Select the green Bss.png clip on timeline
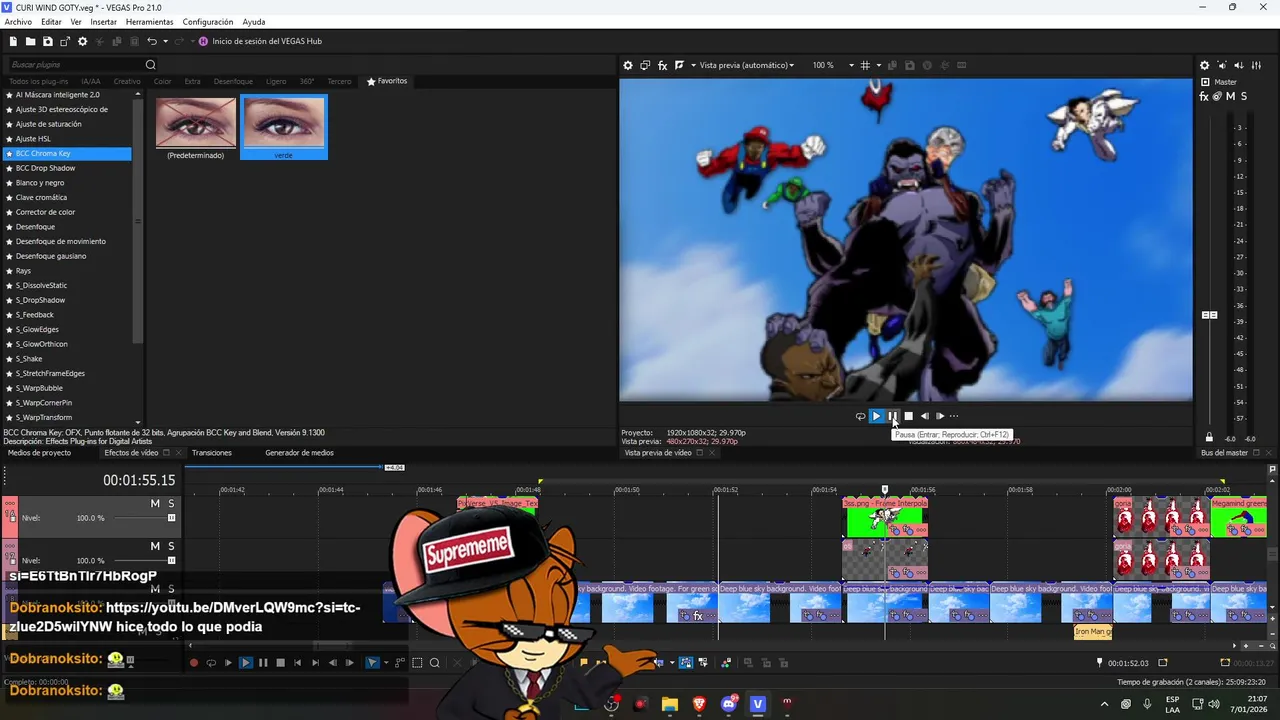The image size is (1280, 720). tap(885, 517)
